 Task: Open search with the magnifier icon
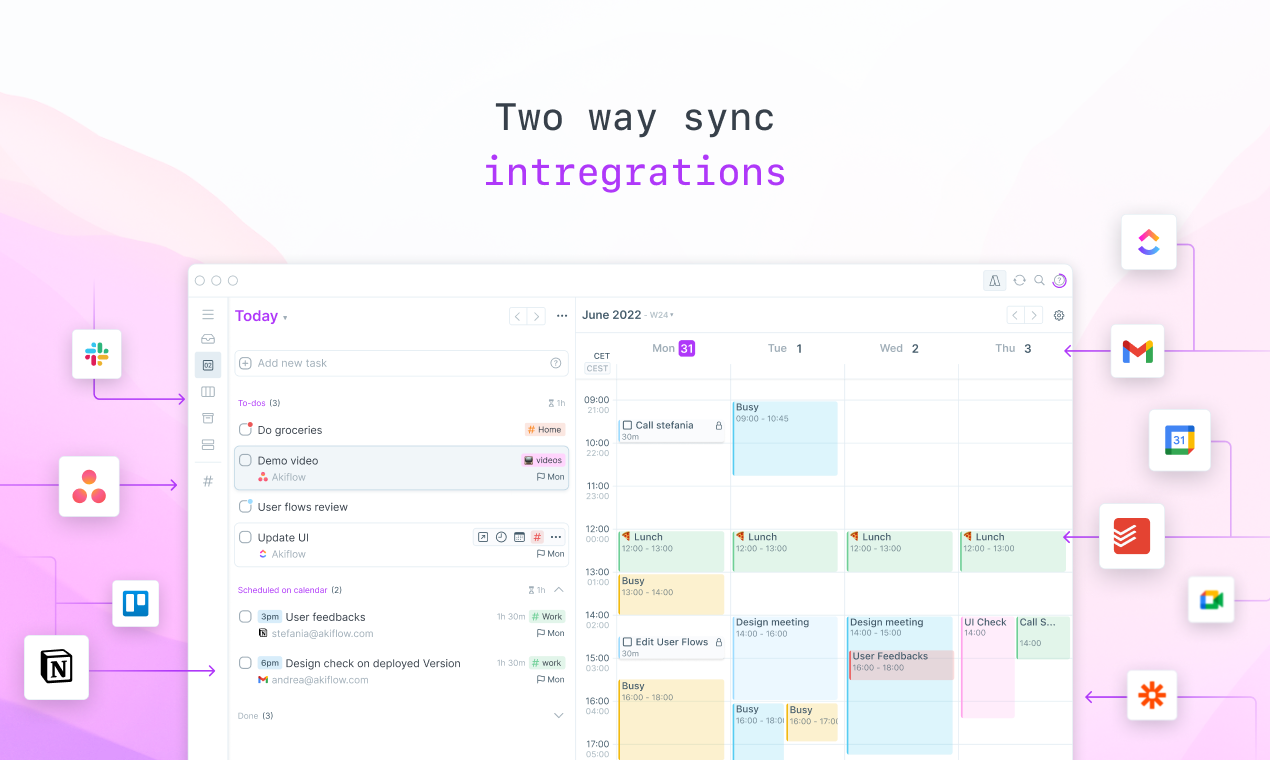point(1040,281)
